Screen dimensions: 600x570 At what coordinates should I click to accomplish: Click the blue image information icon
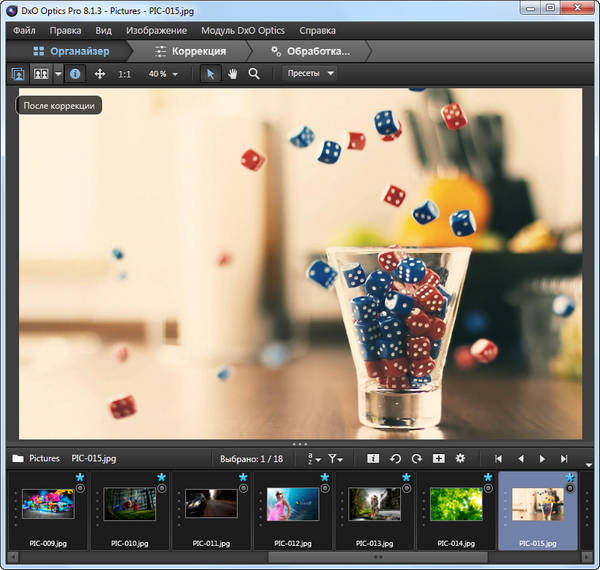[76, 74]
